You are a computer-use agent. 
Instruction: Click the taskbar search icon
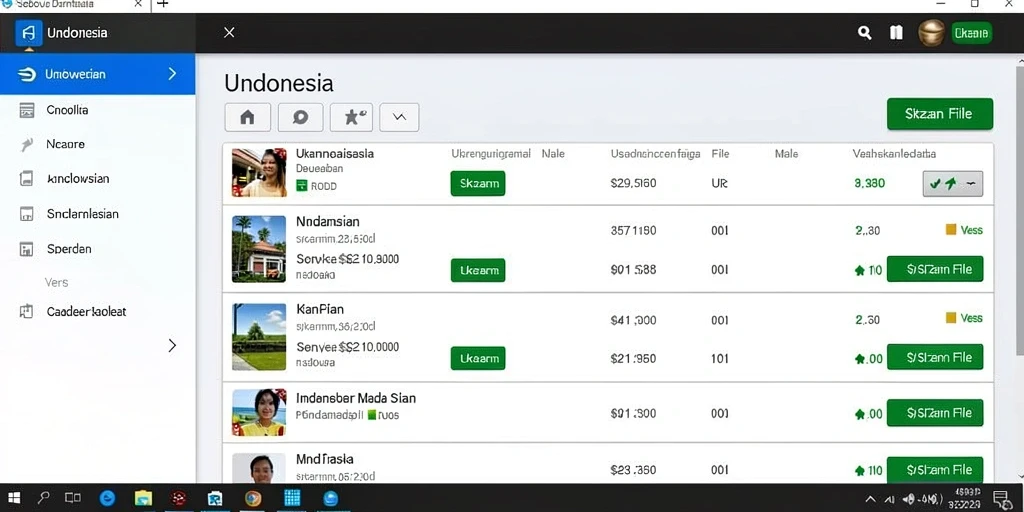click(44, 498)
